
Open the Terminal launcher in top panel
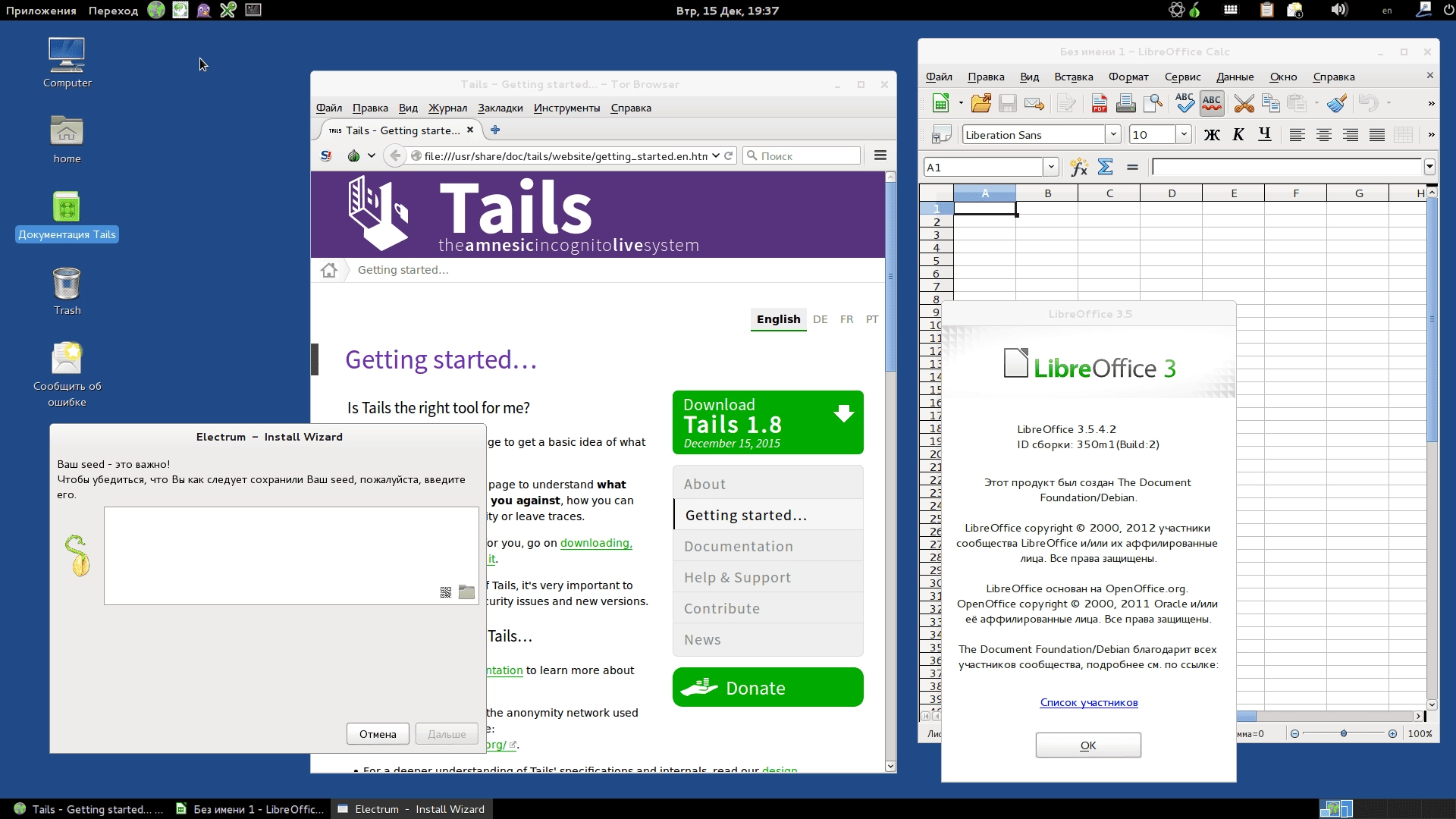click(x=253, y=10)
